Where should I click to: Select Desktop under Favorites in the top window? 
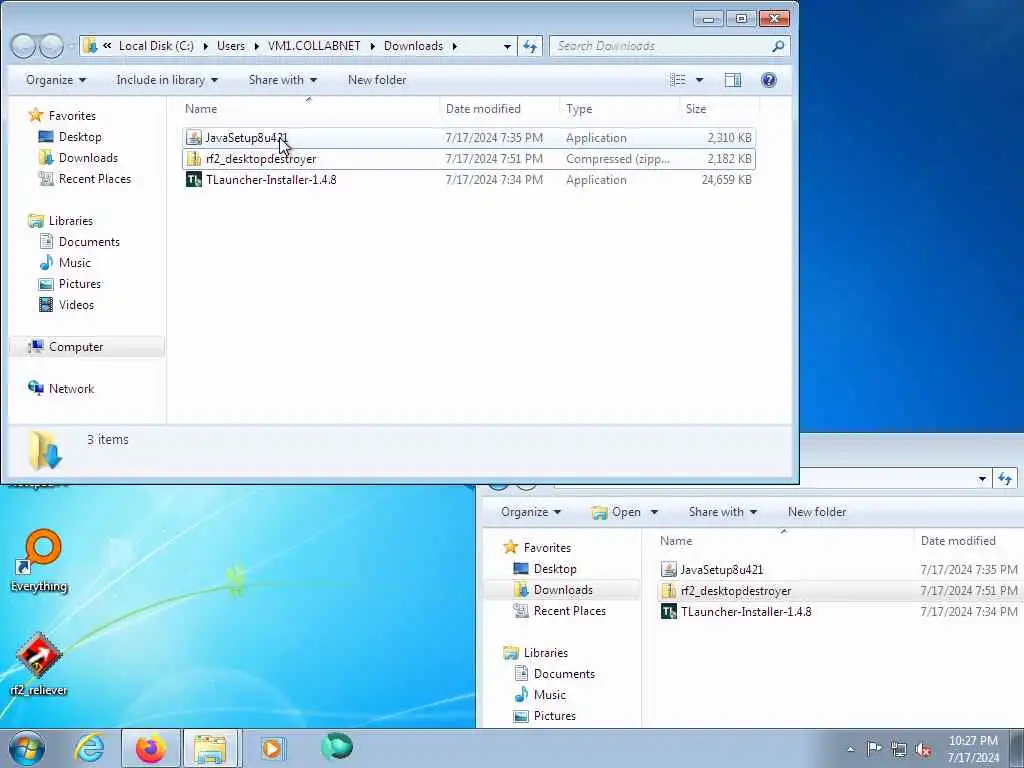[80, 137]
